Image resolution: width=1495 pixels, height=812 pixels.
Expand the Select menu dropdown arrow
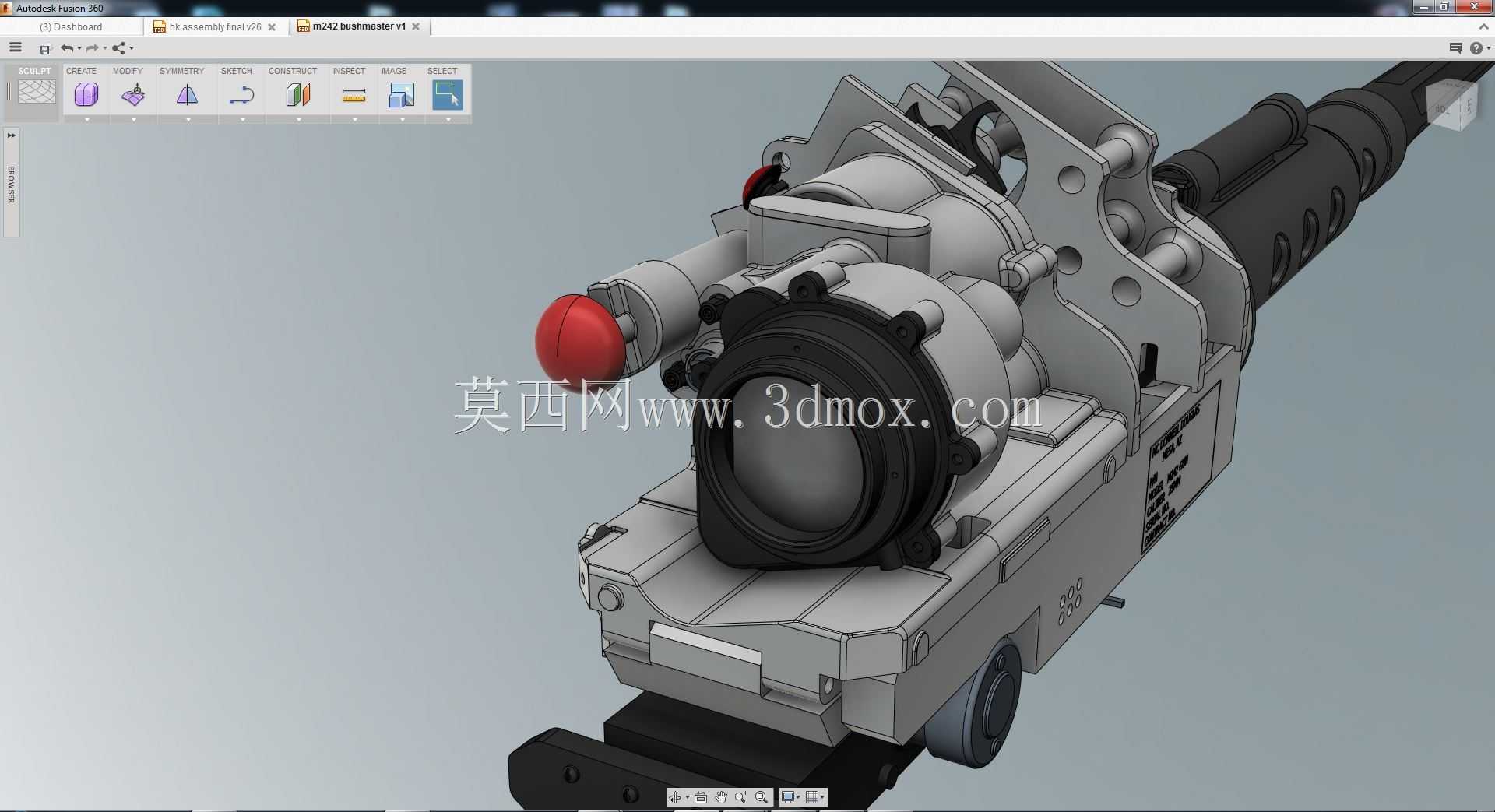tap(448, 120)
